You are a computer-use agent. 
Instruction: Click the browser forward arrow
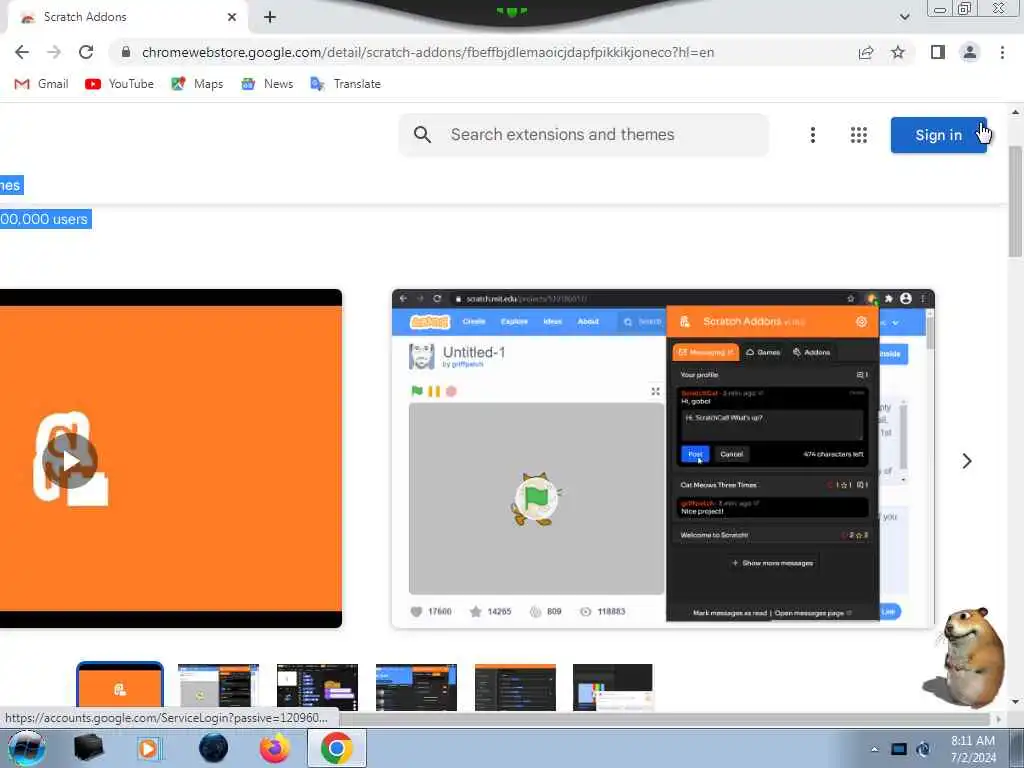(x=54, y=52)
